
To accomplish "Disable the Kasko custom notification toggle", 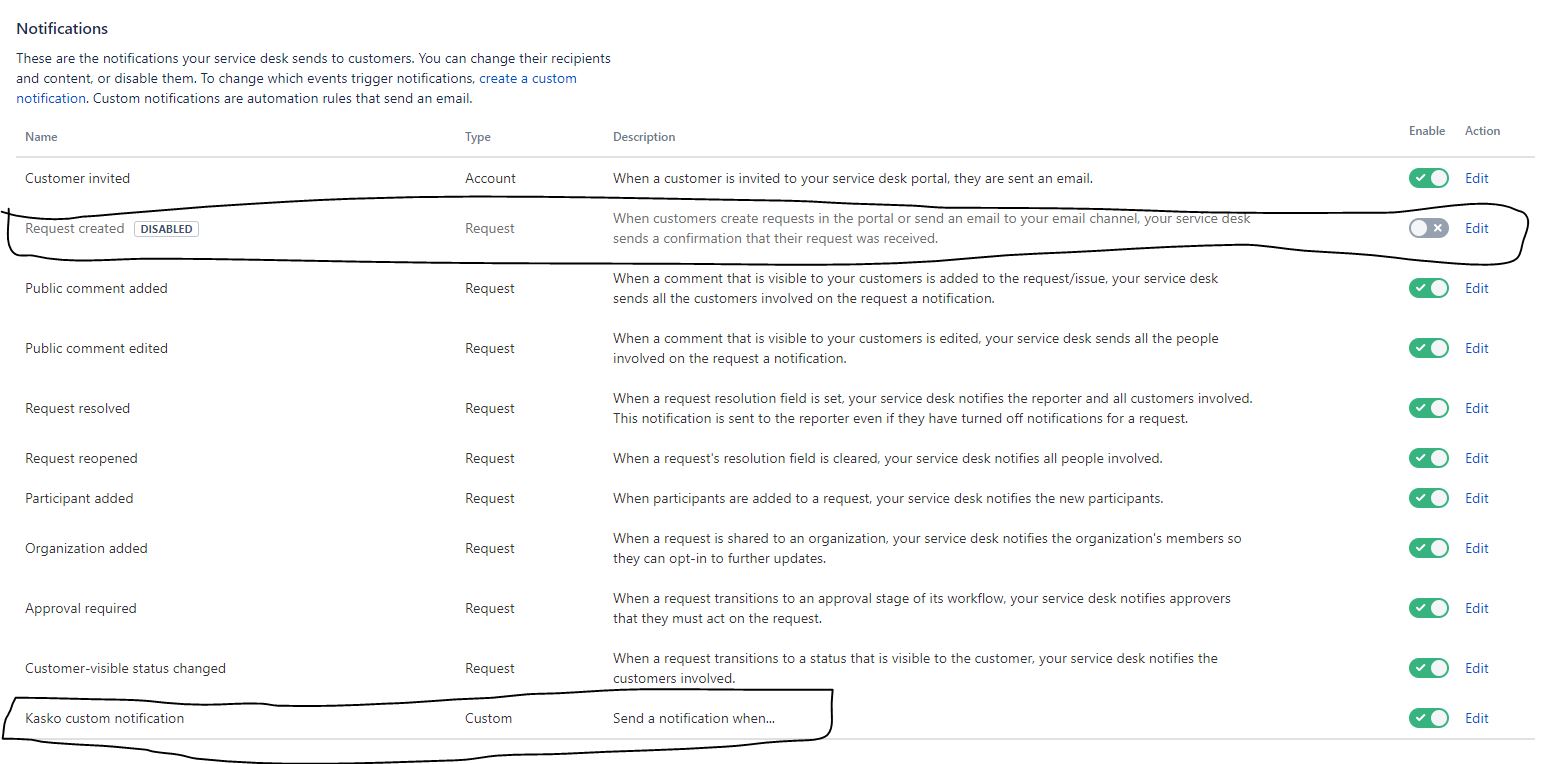I will point(1428,718).
